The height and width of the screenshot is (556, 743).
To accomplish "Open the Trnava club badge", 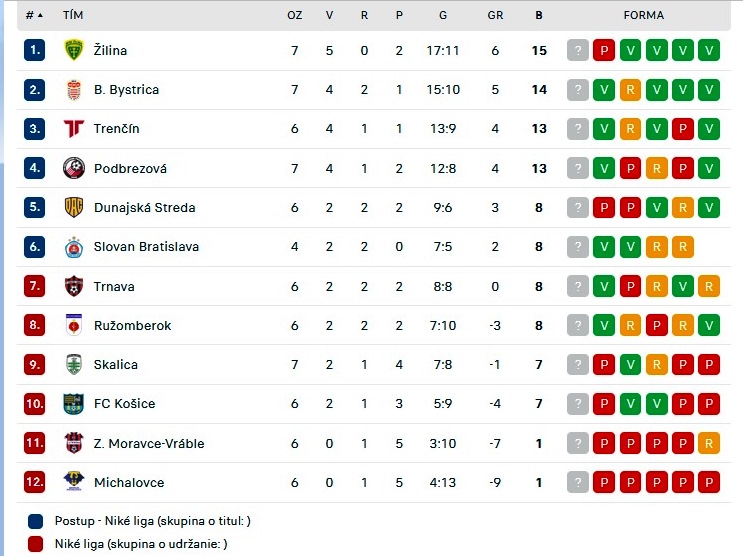I will point(74,286).
